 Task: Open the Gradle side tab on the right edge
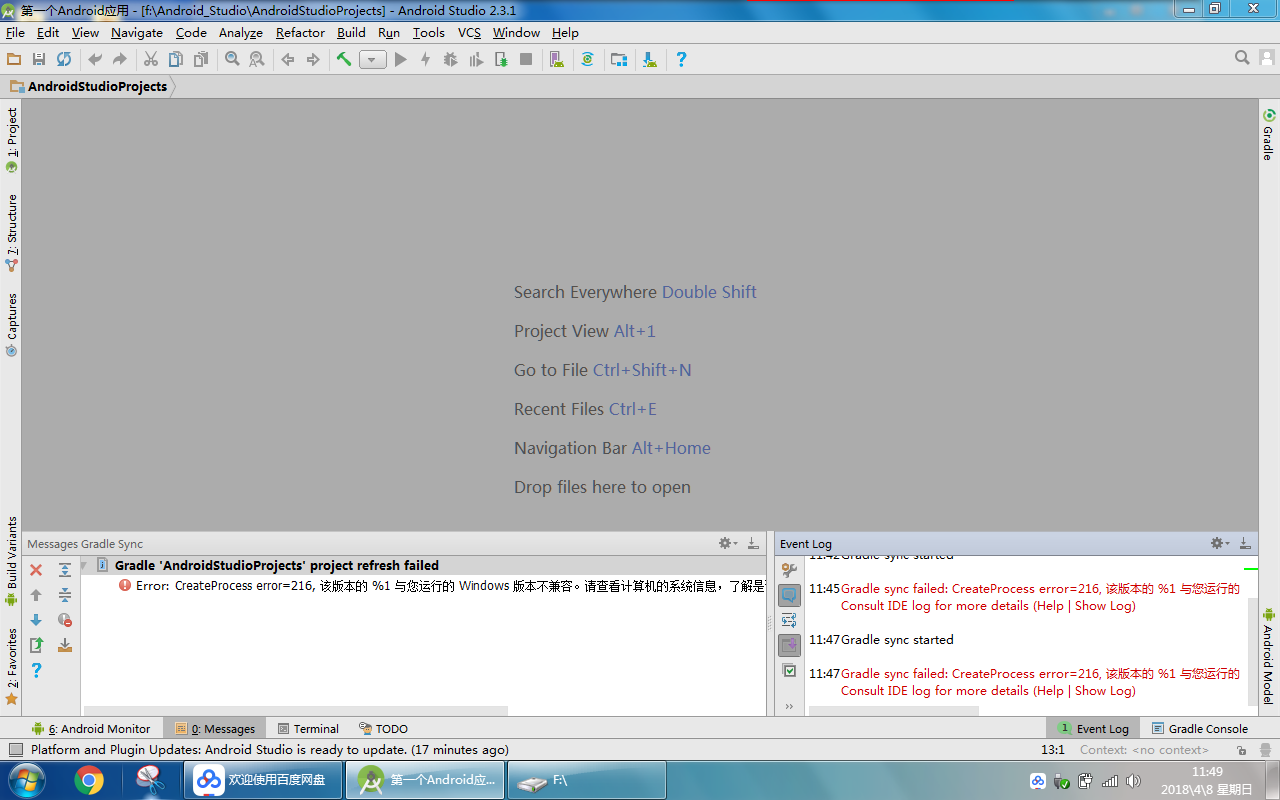pos(1268,135)
